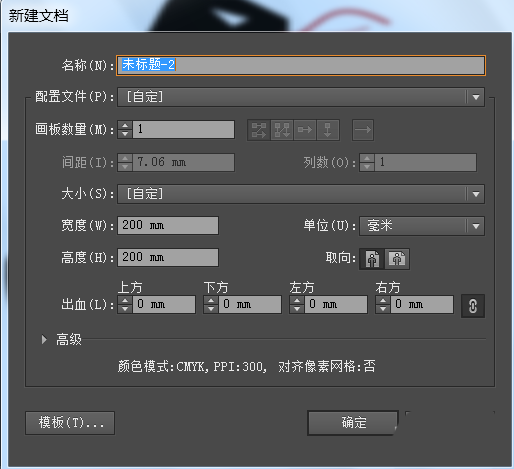This screenshot has width=514, height=469.
Task: Click the left-to-right layout arrow icon
Action: pyautogui.click(x=363, y=130)
